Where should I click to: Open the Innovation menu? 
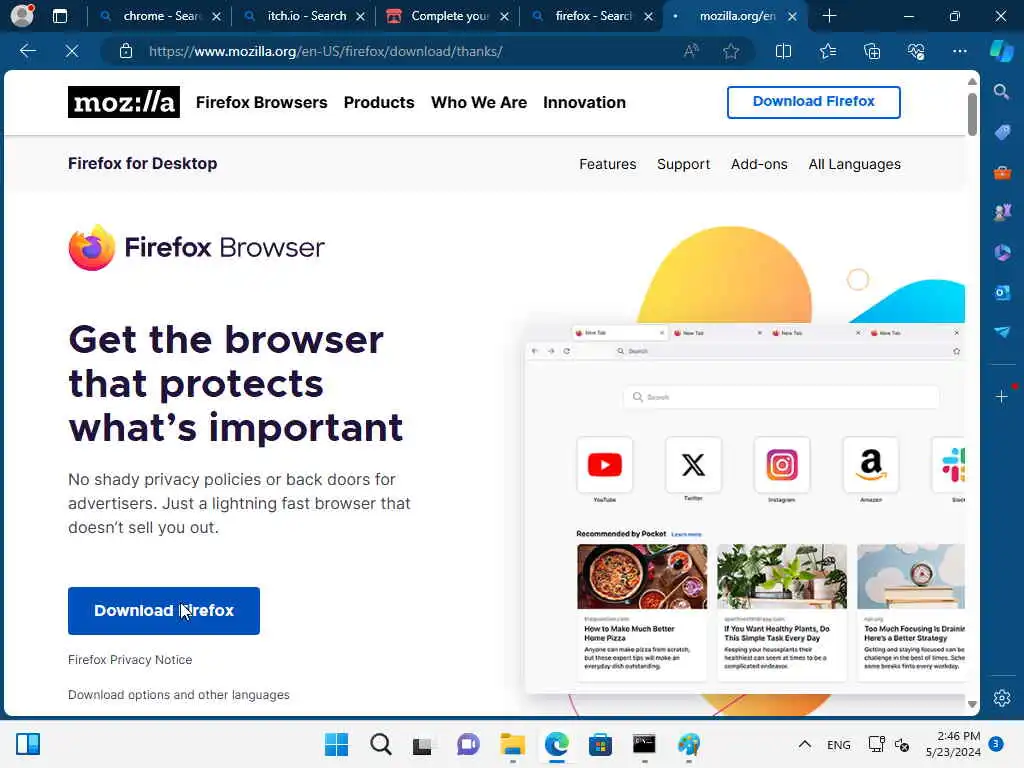click(584, 103)
